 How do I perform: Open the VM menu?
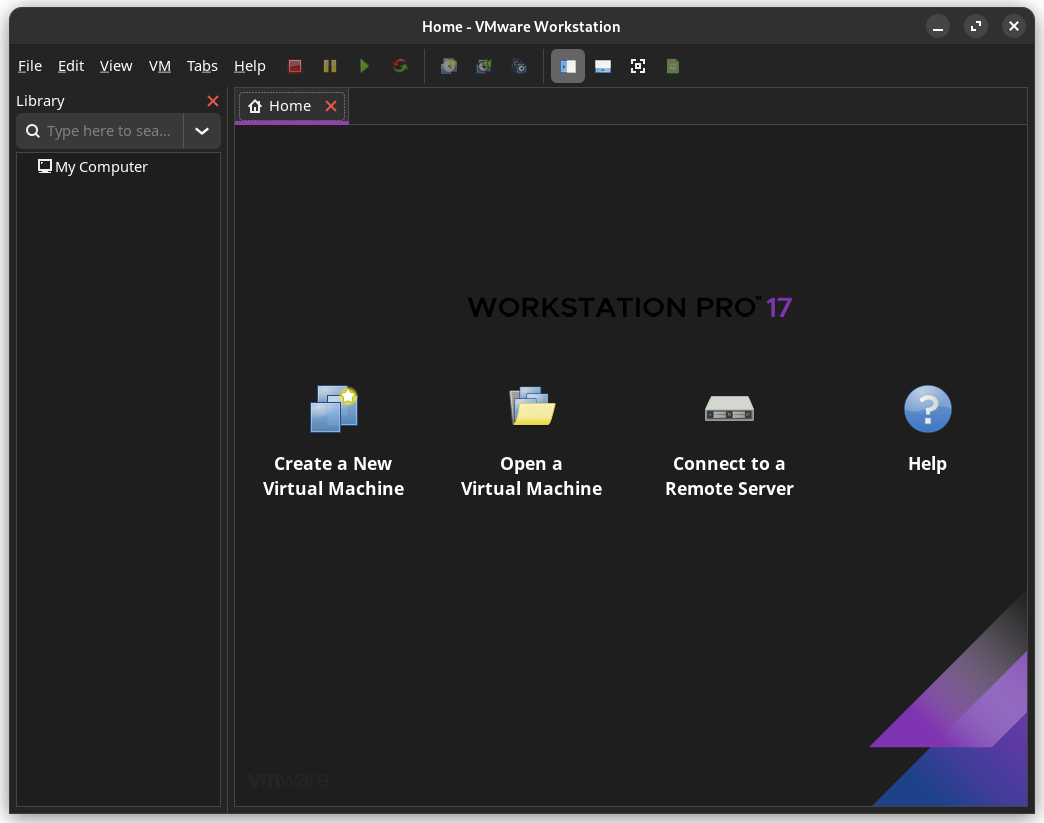coord(160,66)
